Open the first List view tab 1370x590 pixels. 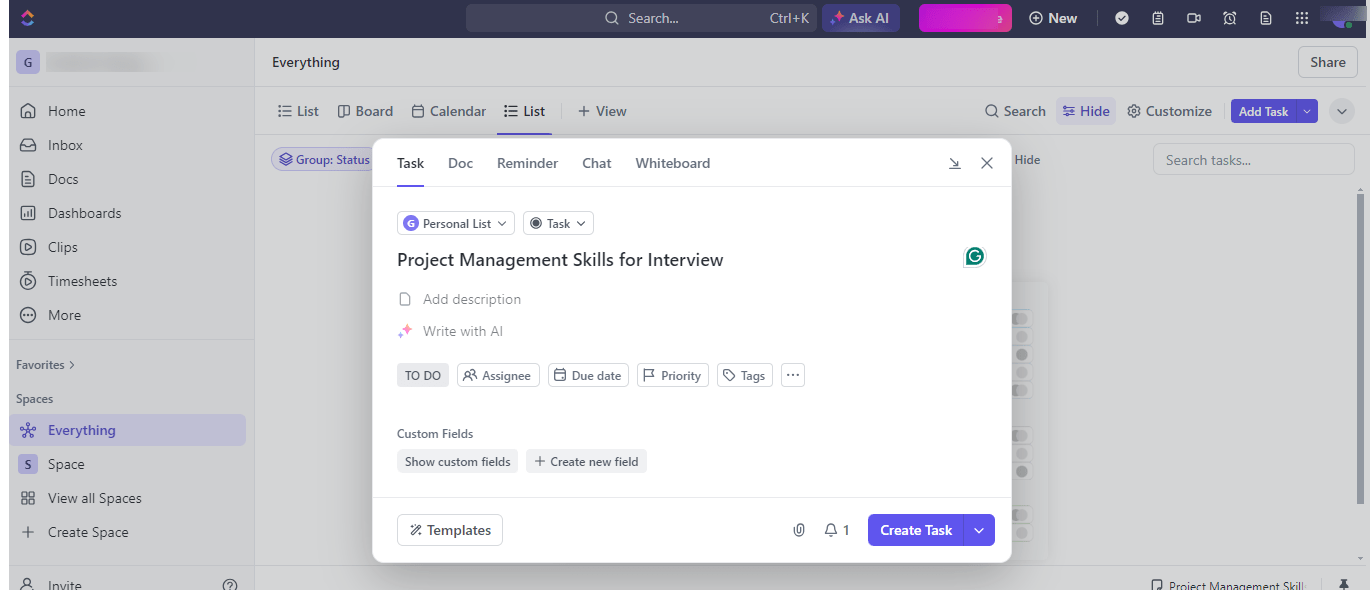tap(297, 111)
